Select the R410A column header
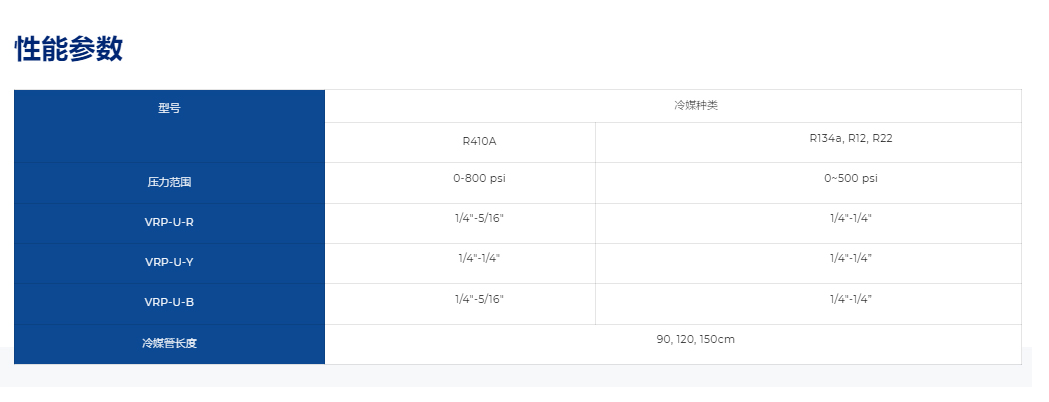 click(x=479, y=142)
